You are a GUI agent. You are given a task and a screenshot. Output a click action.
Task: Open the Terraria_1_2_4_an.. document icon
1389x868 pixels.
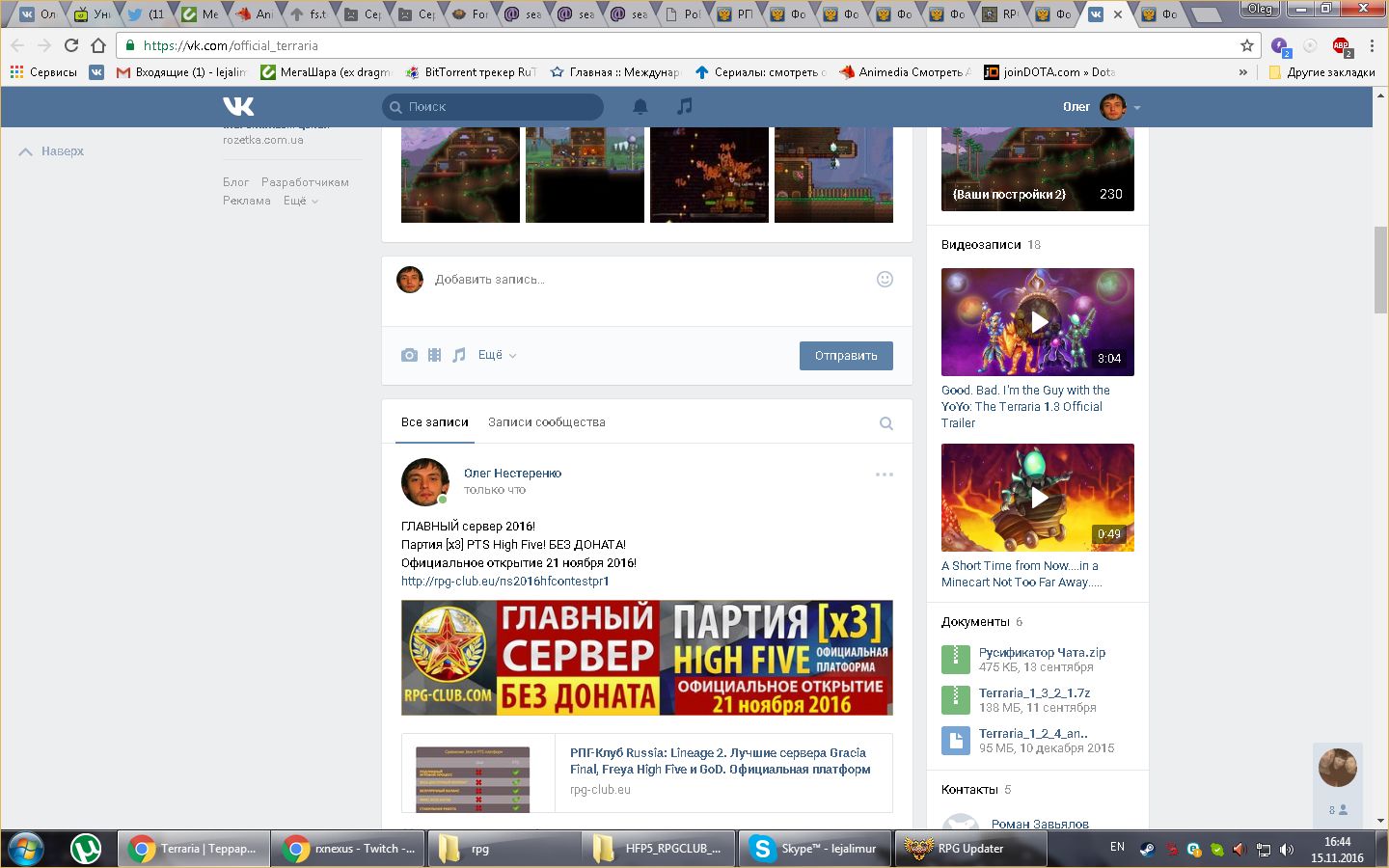[x=955, y=740]
